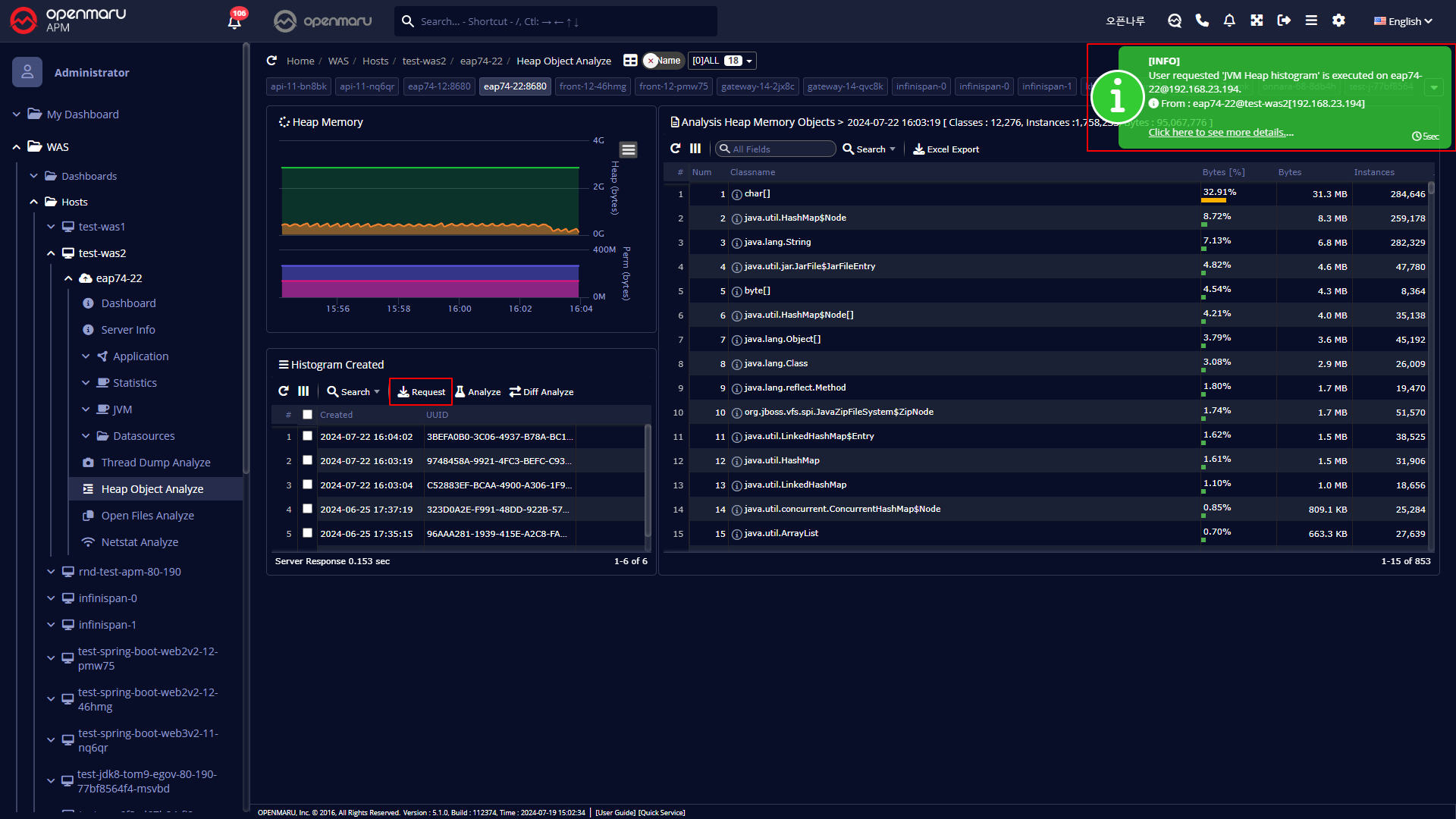Click the column selector icon in Analysis panel
This screenshot has height=819, width=1456.
(695, 149)
